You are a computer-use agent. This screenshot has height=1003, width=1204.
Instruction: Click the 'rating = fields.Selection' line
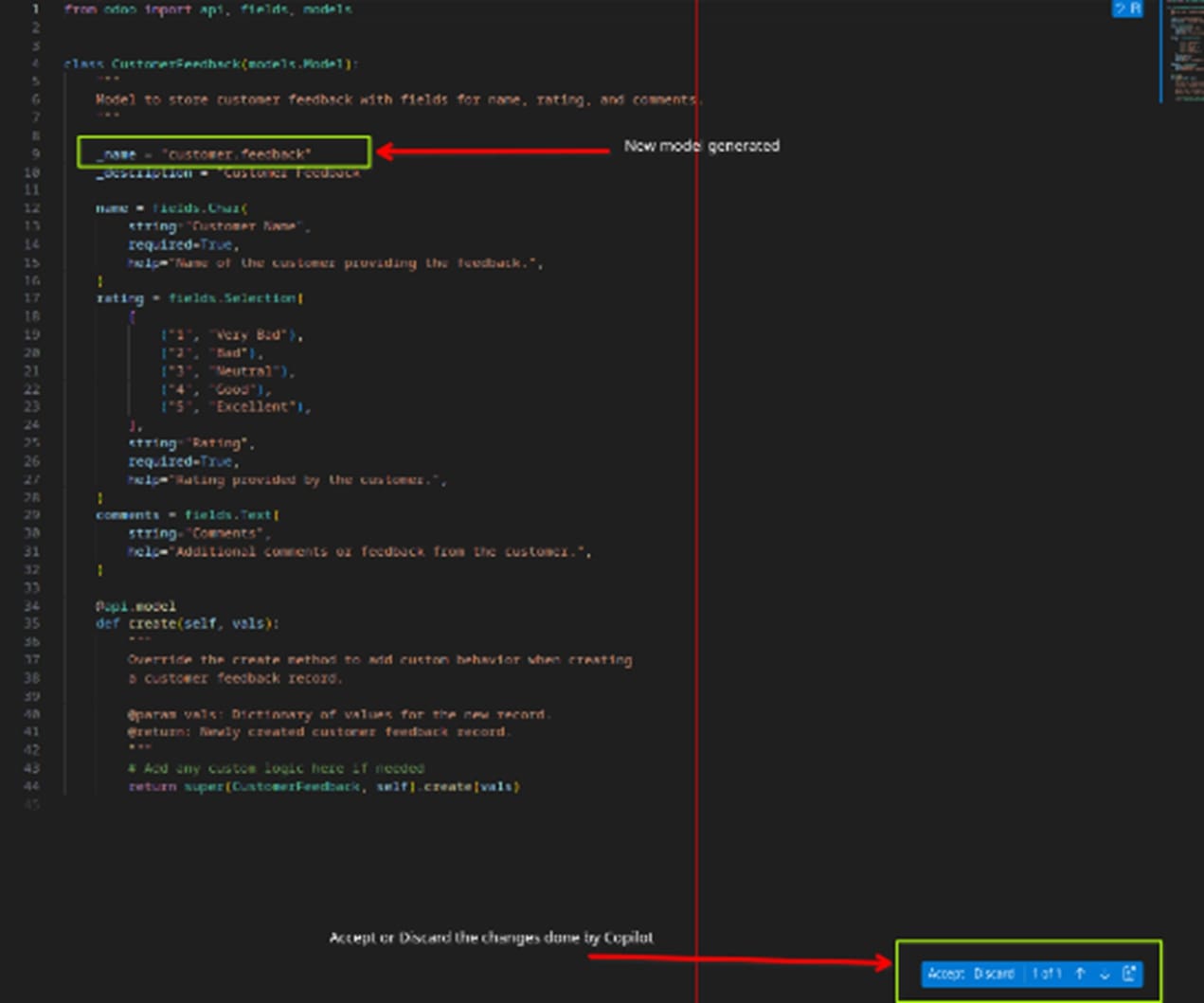pos(199,298)
